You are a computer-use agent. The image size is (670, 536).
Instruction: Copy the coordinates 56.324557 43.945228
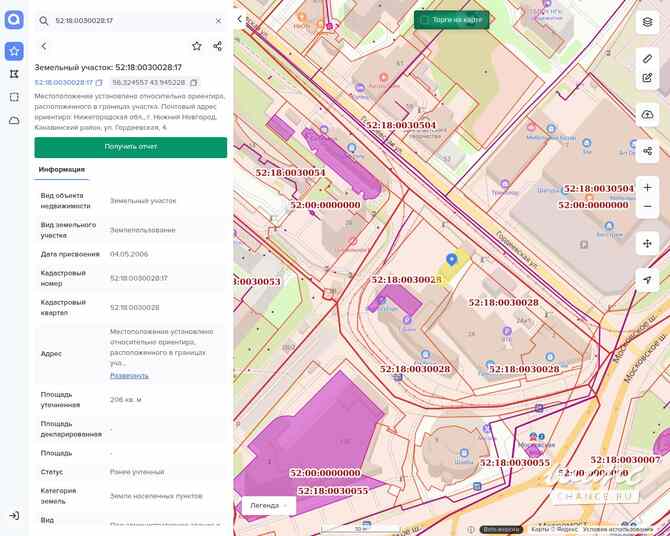pyautogui.click(x=194, y=82)
